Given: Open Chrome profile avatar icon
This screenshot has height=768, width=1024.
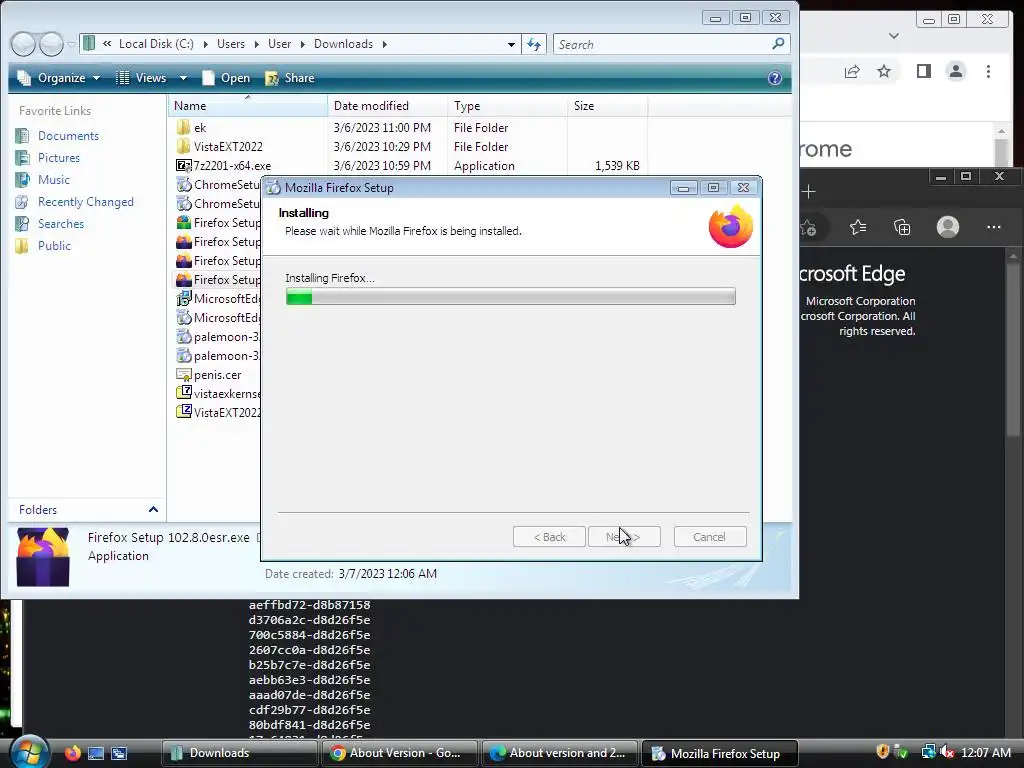Looking at the screenshot, I should 955,71.
